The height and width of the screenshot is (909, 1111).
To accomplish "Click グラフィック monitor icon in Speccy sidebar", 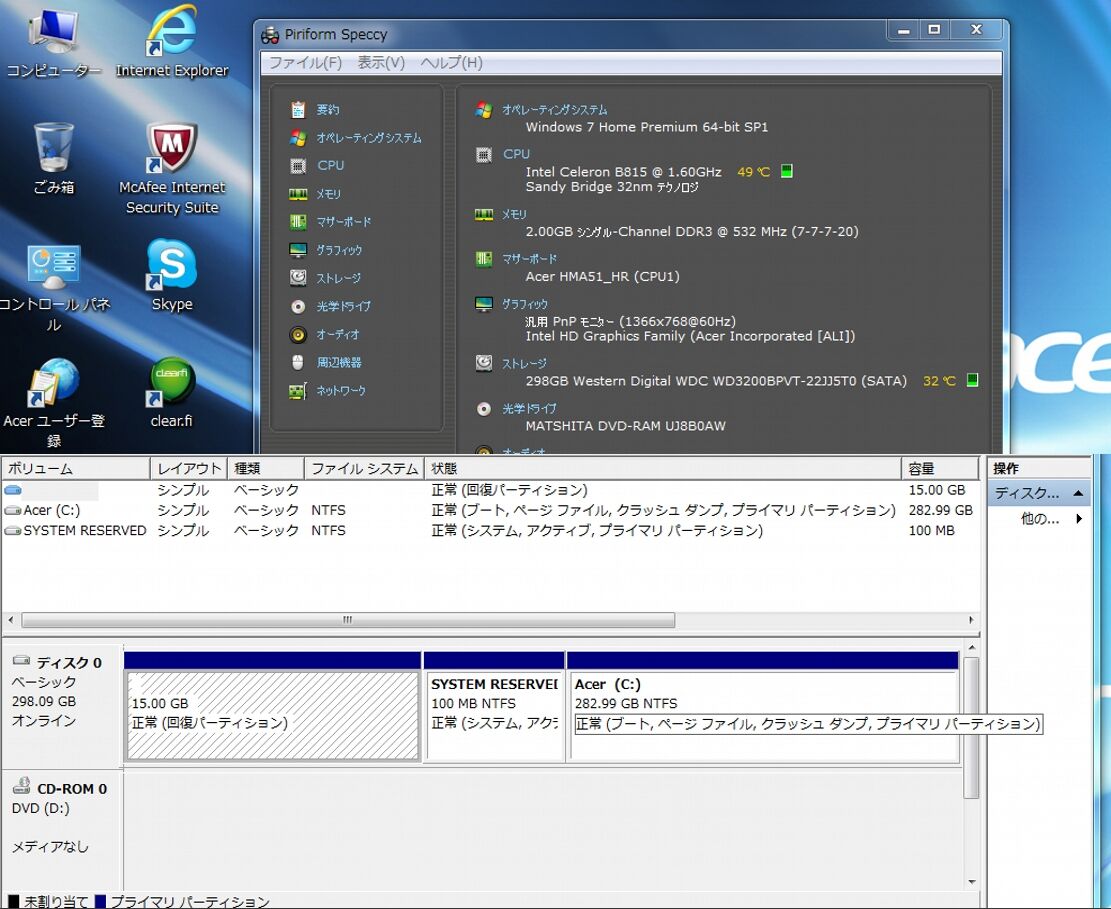I will (298, 249).
